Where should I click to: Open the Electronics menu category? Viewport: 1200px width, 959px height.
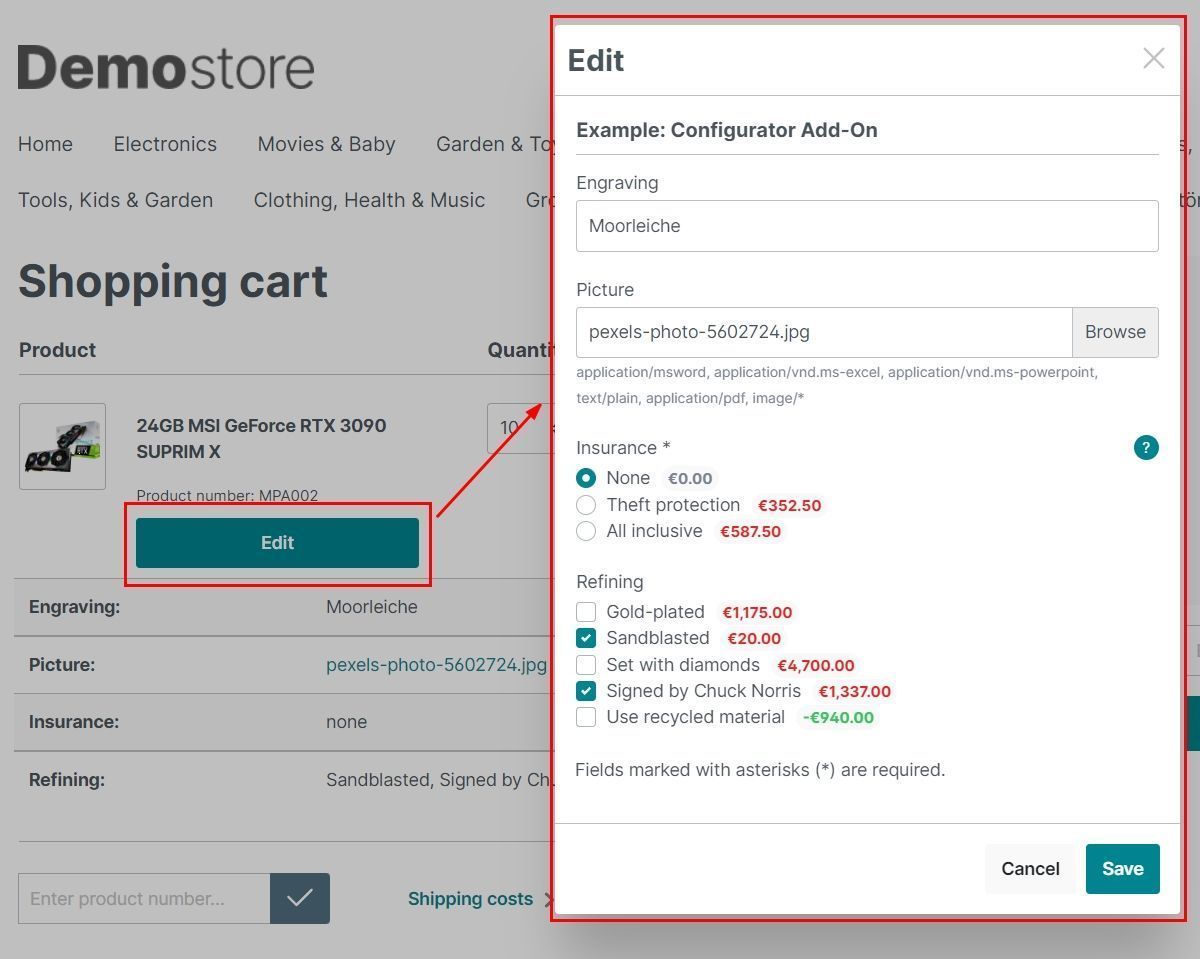click(165, 144)
